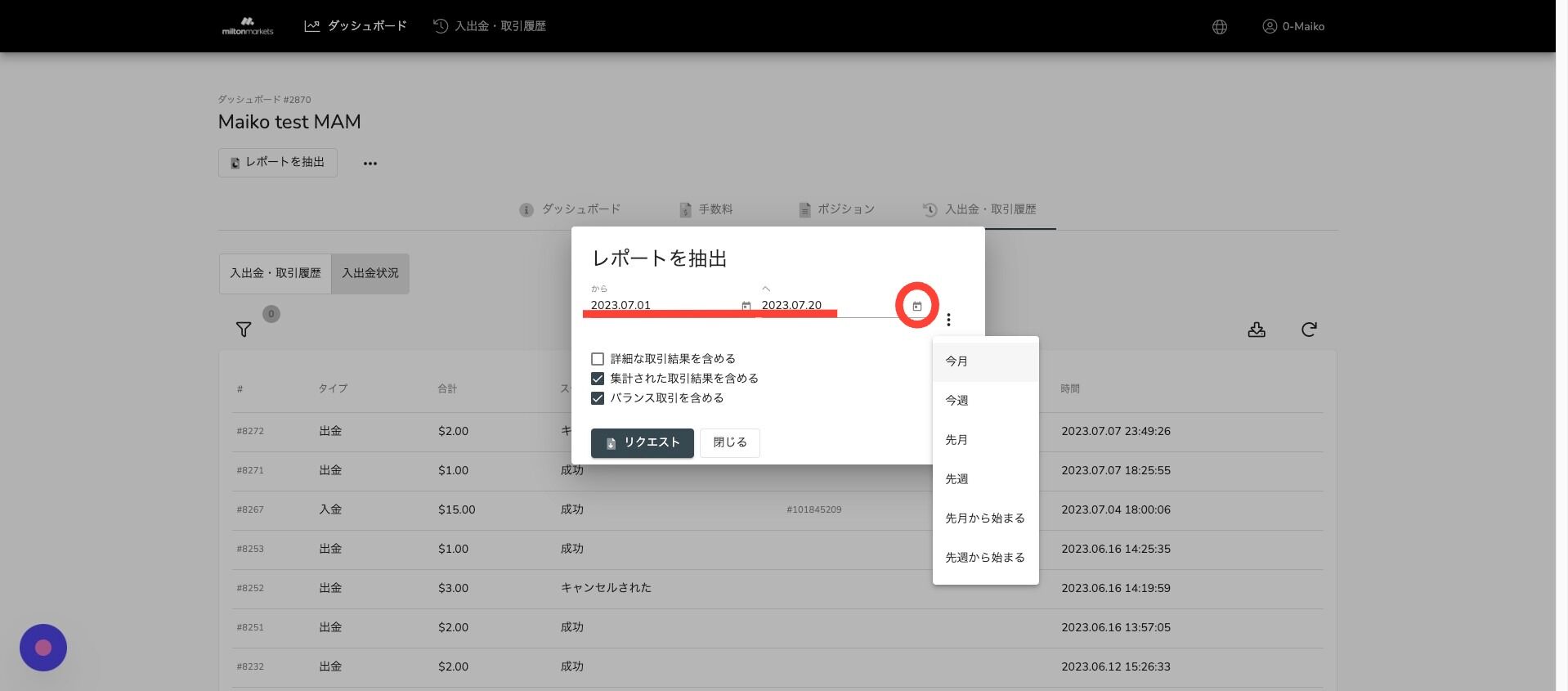Click the globe language icon
The width and height of the screenshot is (1568, 691).
click(1219, 27)
